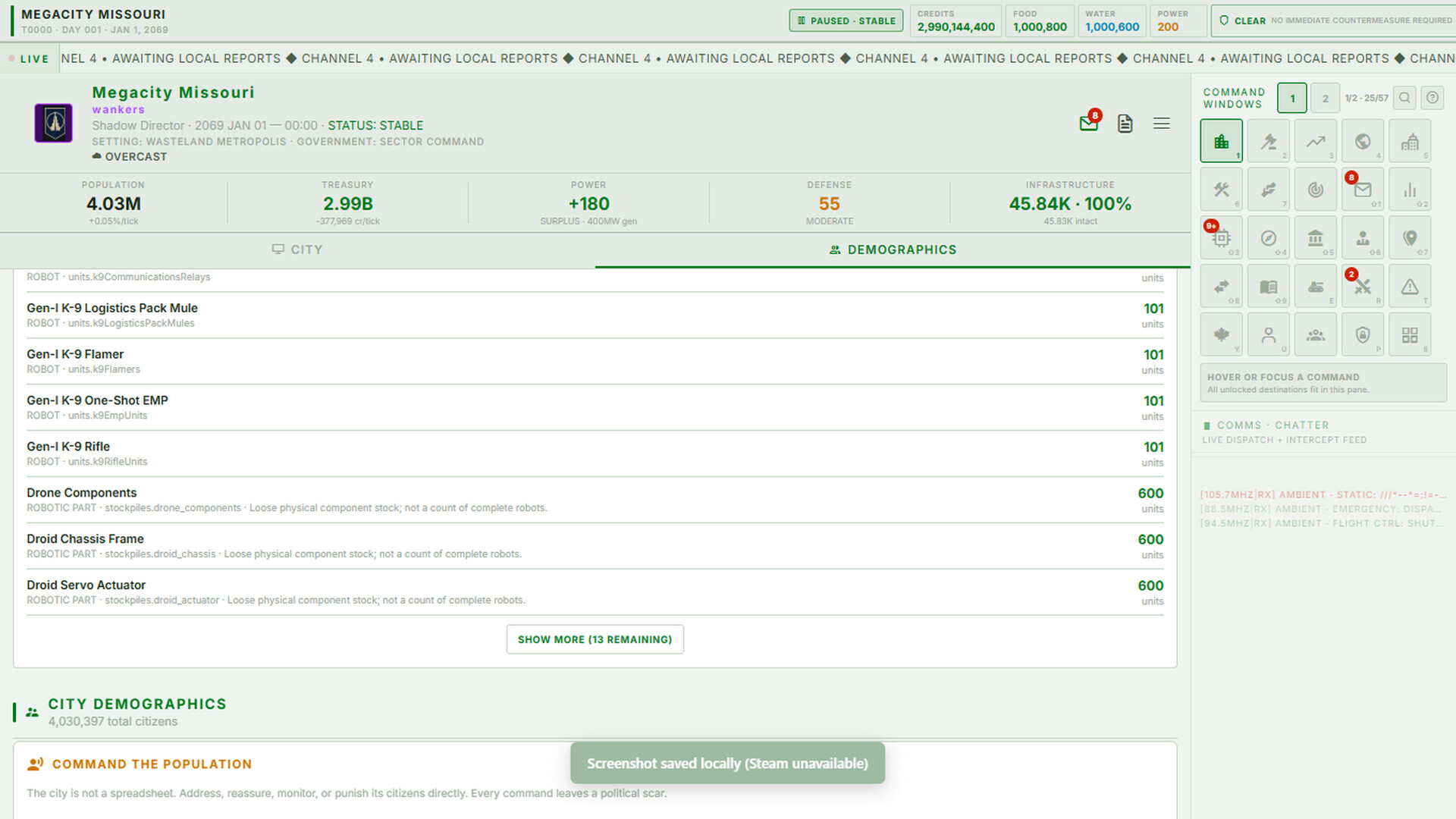The image size is (1456, 819).
Task: Select the DEMOGRAPHICS tab
Action: coord(893,249)
